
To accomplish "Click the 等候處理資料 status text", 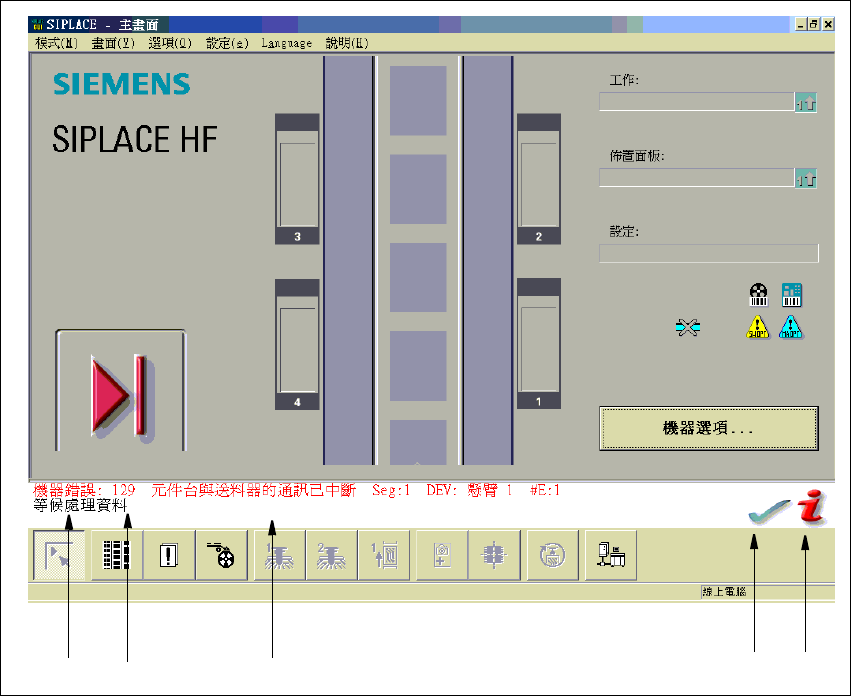I will click(80, 505).
